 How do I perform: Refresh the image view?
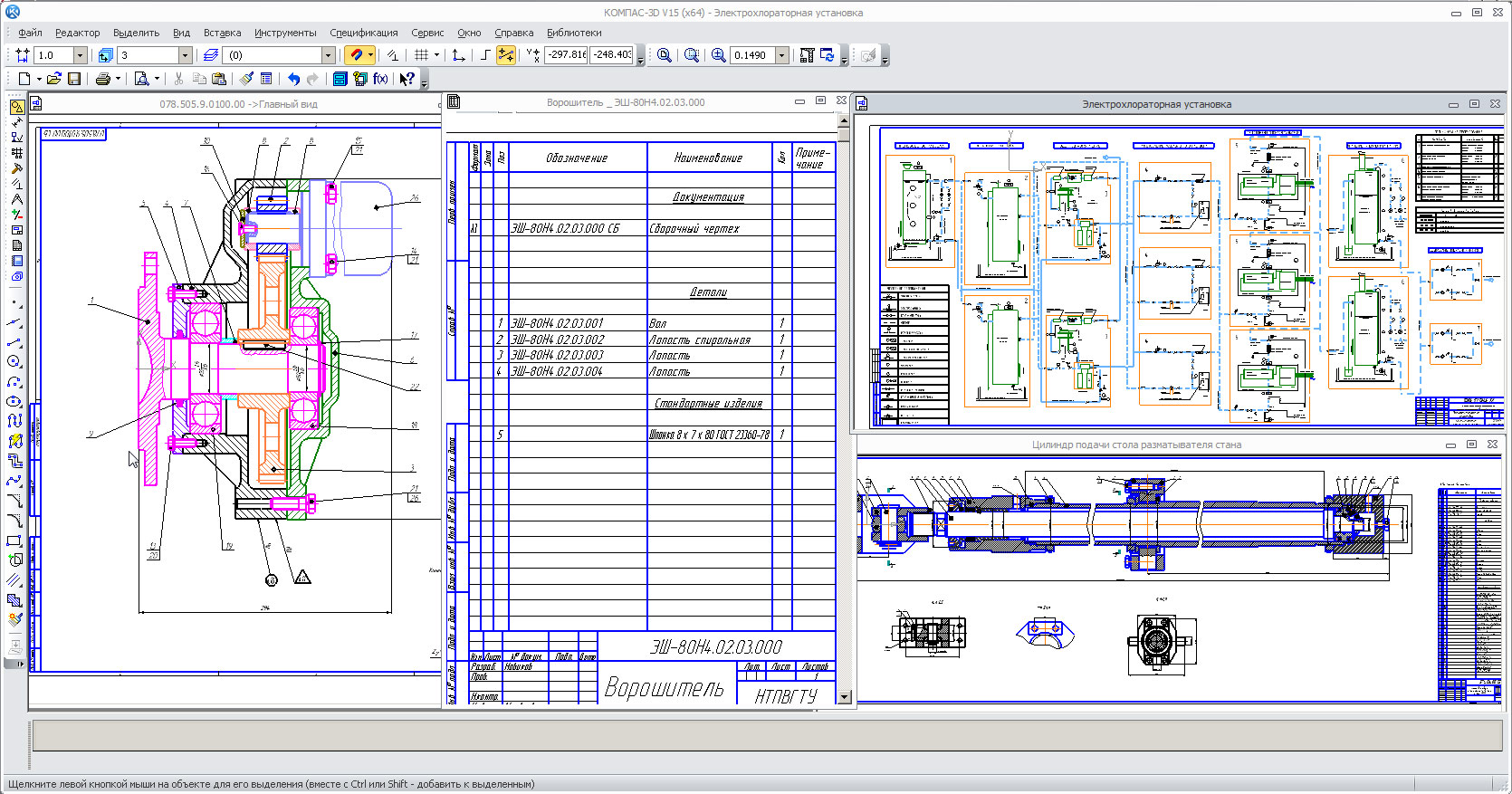click(828, 55)
